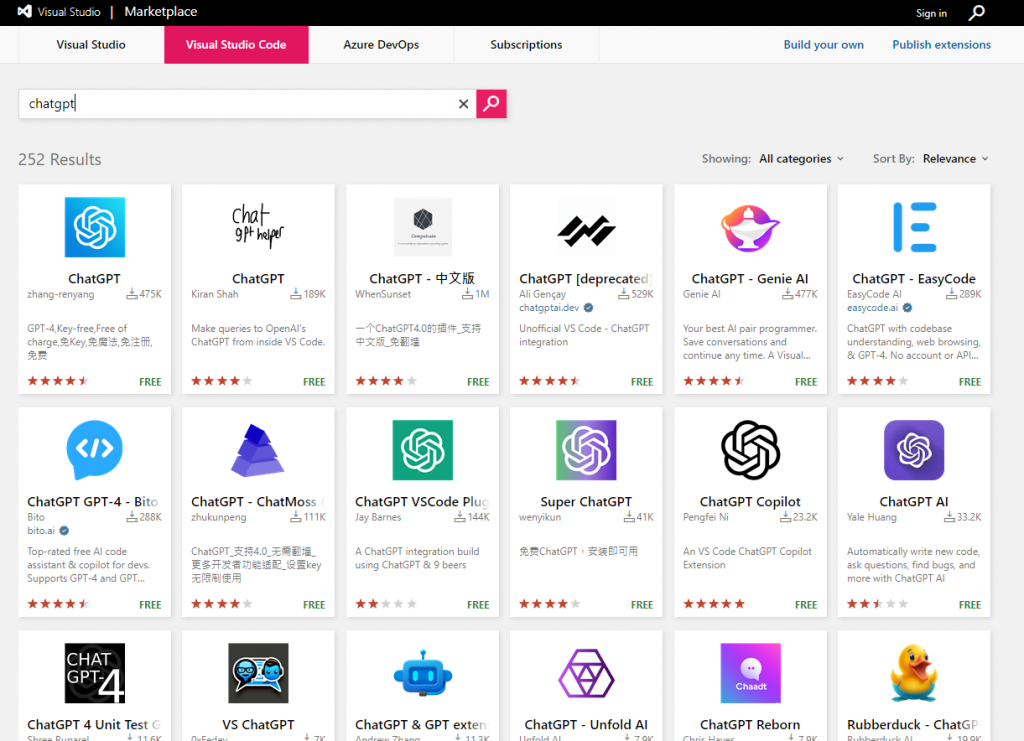This screenshot has width=1024, height=741.
Task: Open the Subscriptions tab
Action: point(526,44)
